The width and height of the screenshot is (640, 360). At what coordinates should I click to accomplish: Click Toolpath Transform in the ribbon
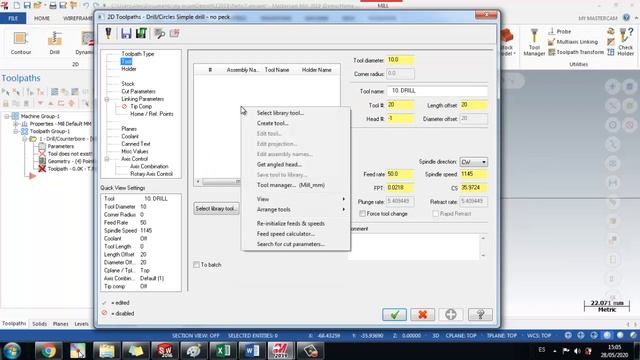coord(576,52)
